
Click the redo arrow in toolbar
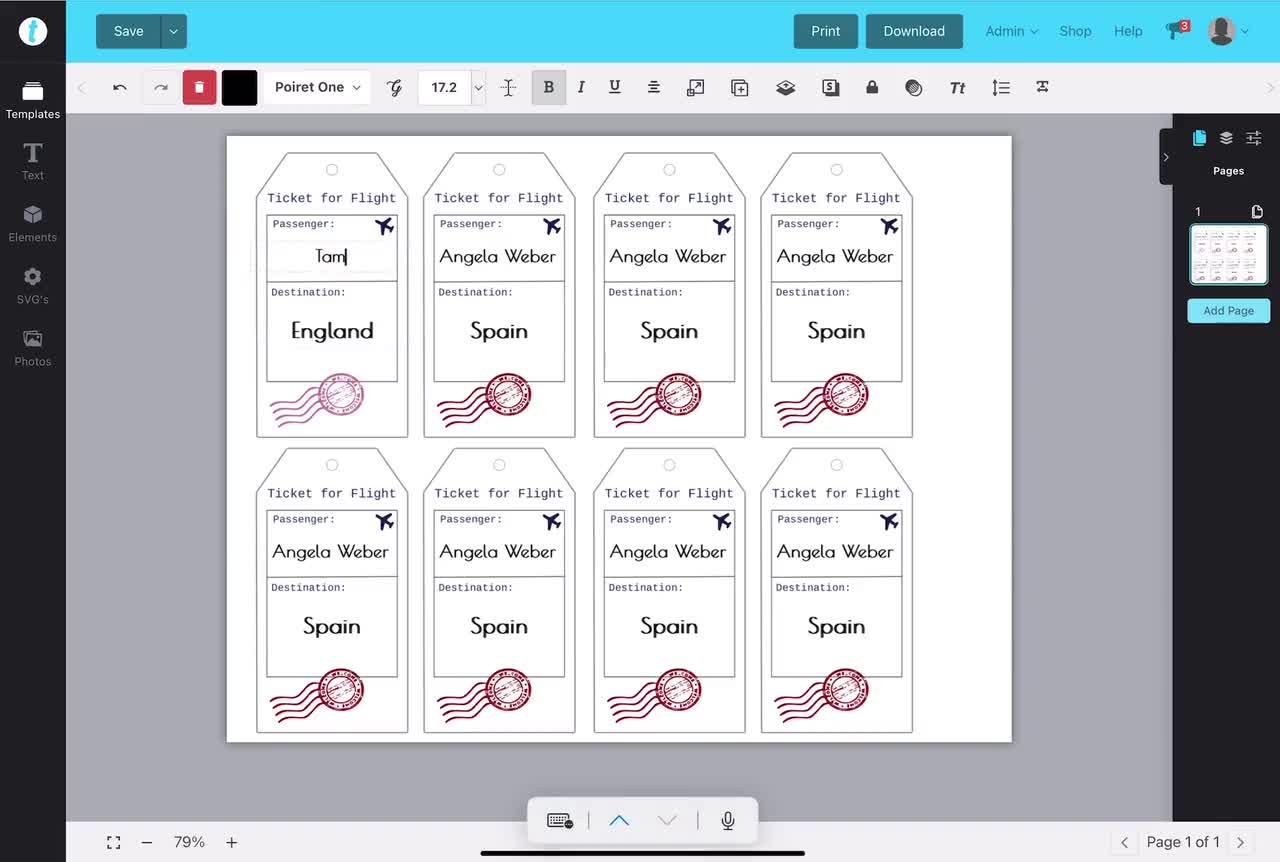[160, 87]
